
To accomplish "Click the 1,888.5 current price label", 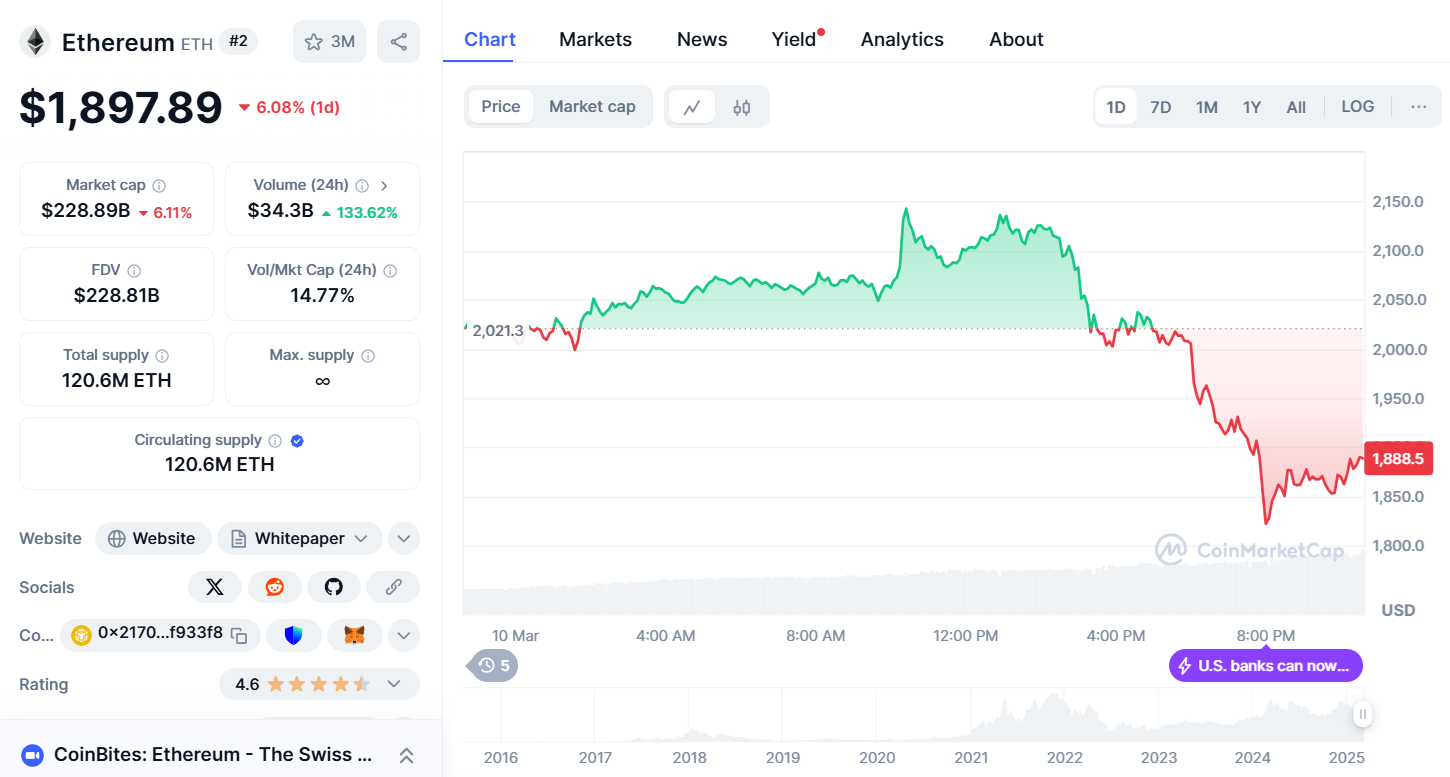I will 1398,459.
